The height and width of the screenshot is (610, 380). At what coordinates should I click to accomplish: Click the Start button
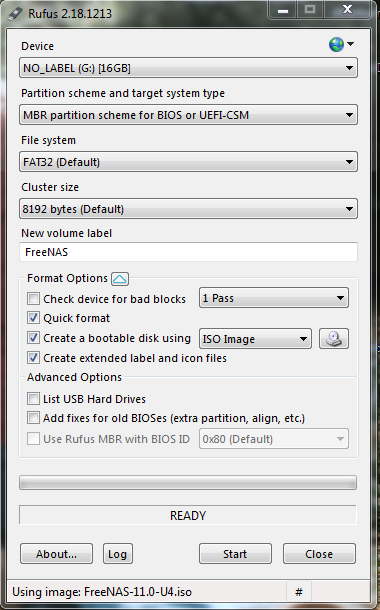(235, 554)
